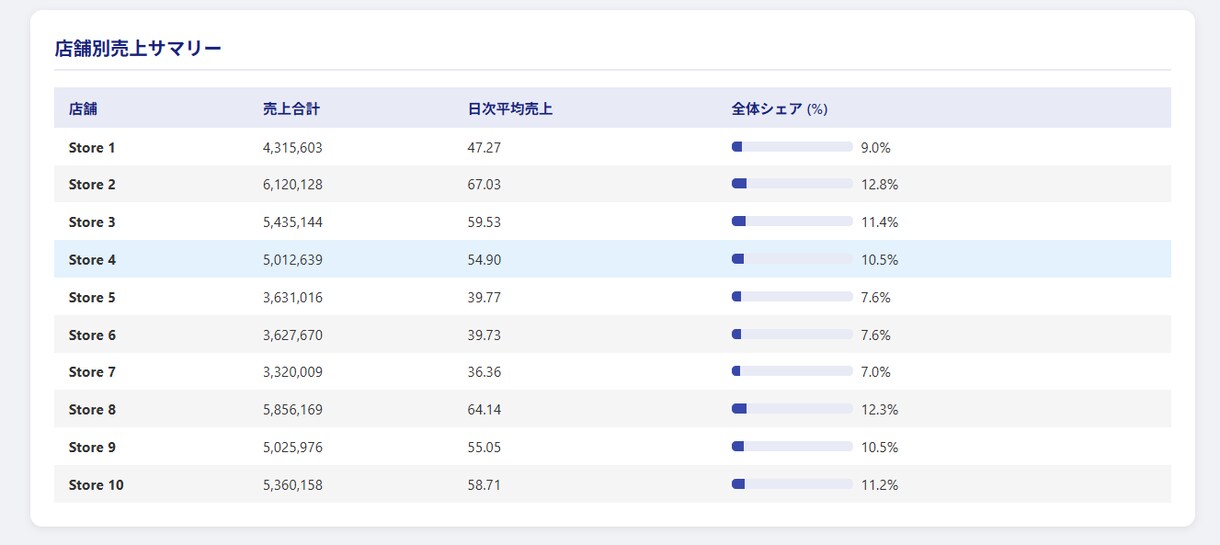The height and width of the screenshot is (545, 1220).
Task: Click daily average 64.14
Action: (x=484, y=409)
